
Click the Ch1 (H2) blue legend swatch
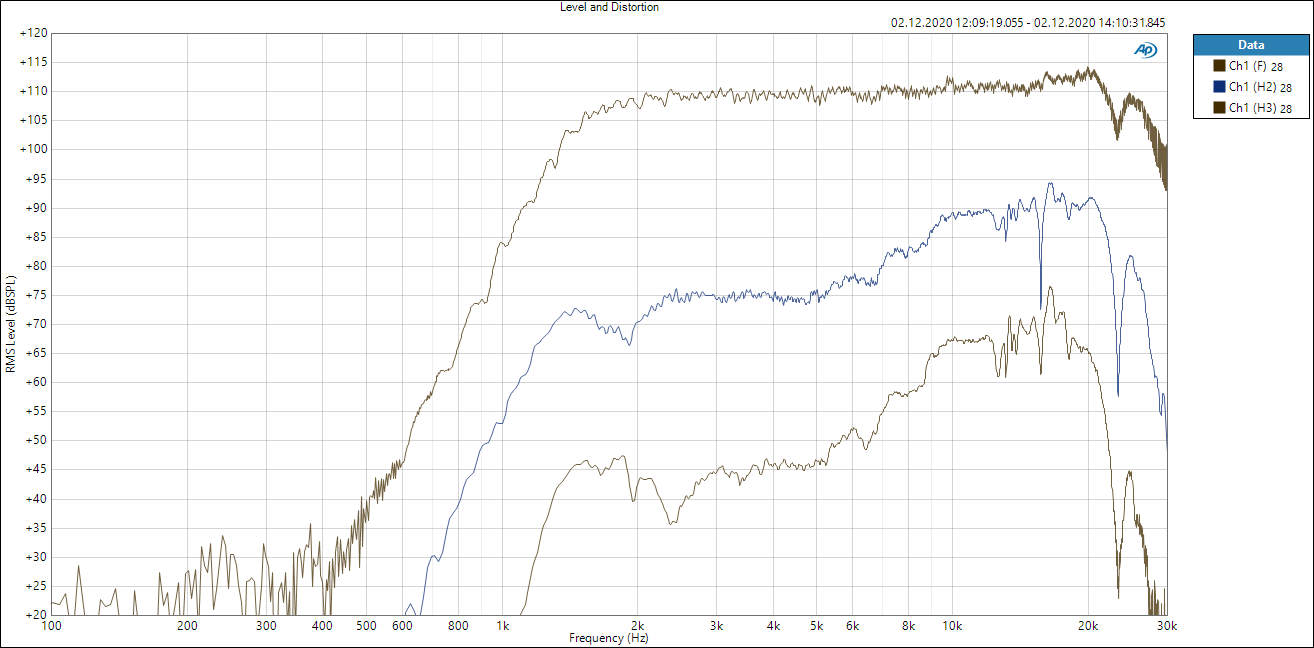(1219, 87)
